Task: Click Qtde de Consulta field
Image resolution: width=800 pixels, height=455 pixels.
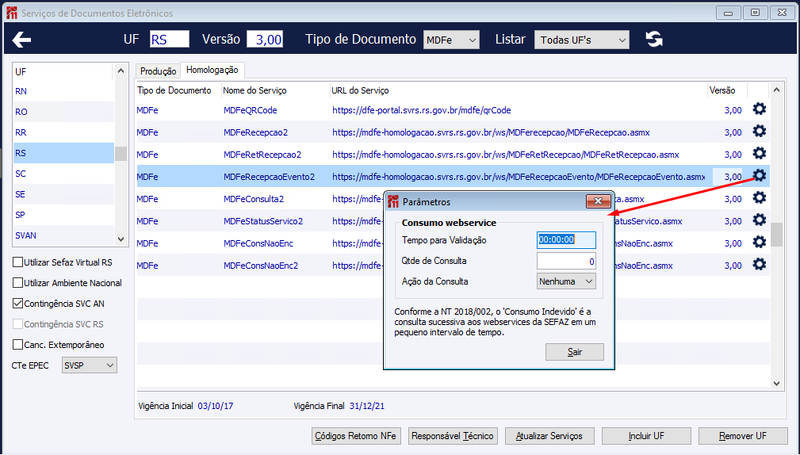Action: tap(566, 261)
